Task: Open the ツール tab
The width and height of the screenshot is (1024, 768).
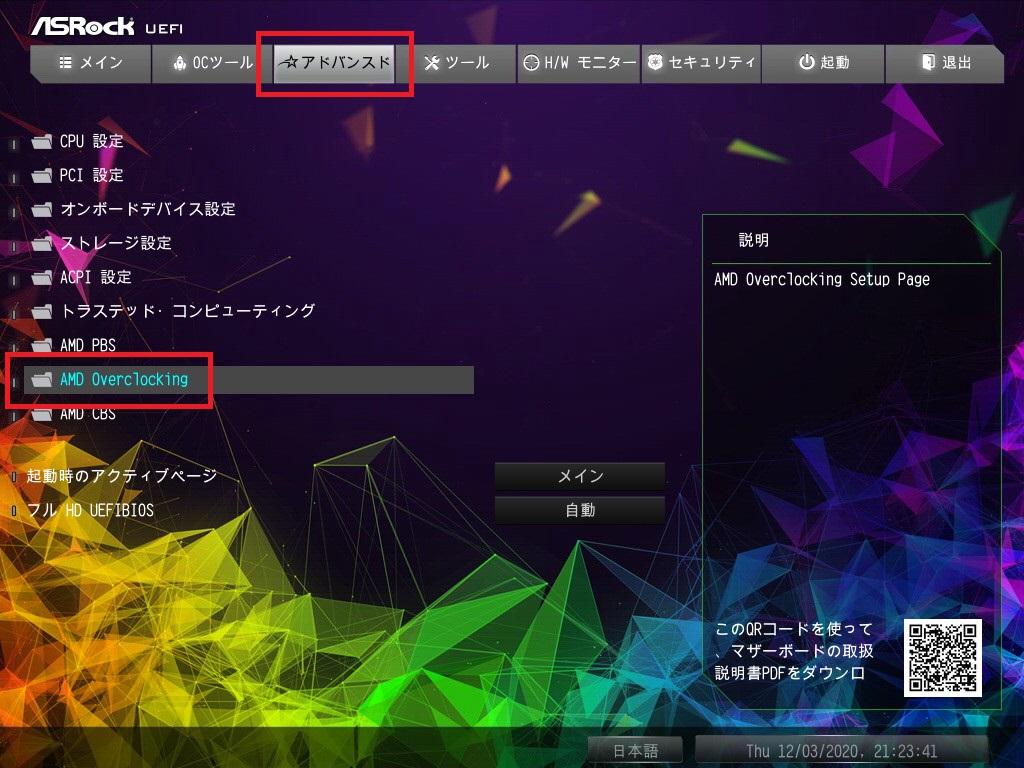Action: click(456, 63)
